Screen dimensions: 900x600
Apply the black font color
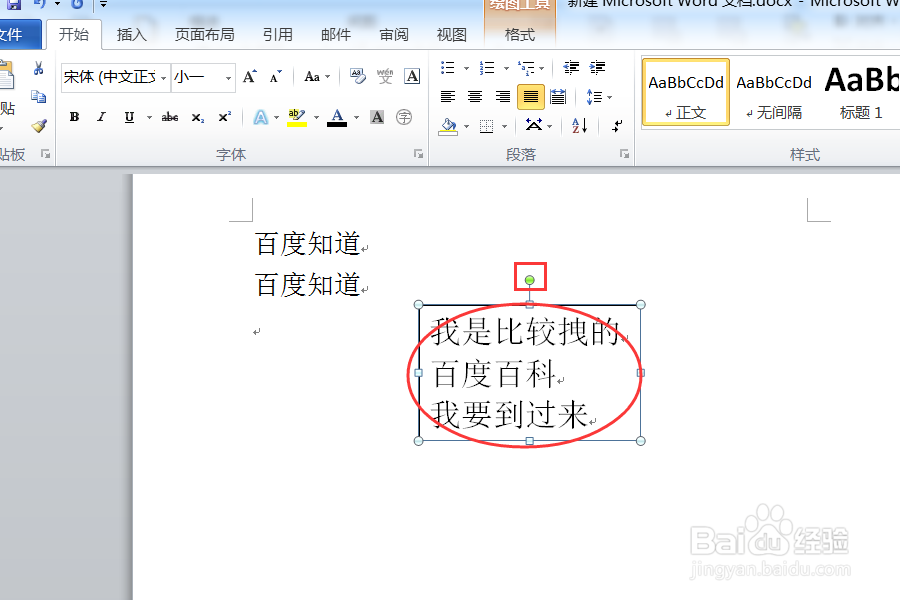[337, 117]
